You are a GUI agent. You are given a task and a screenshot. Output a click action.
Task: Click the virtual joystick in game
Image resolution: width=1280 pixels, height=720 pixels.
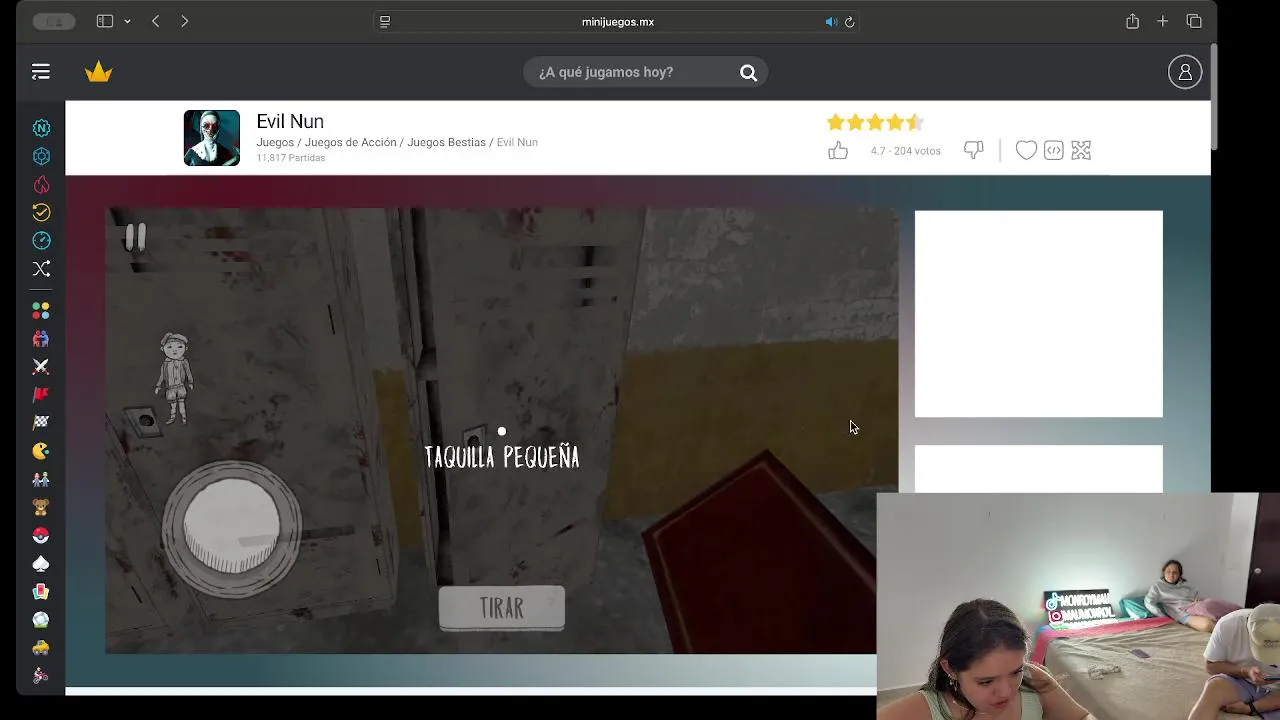coord(232,528)
